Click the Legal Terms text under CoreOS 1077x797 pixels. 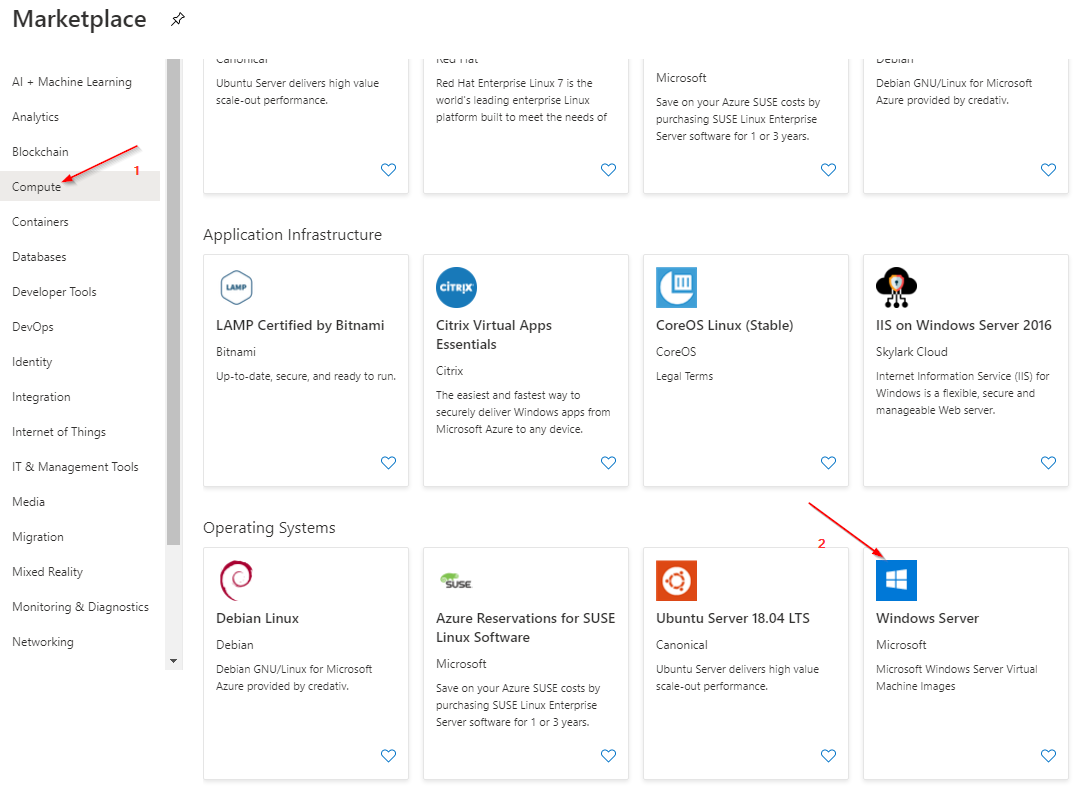tap(685, 377)
